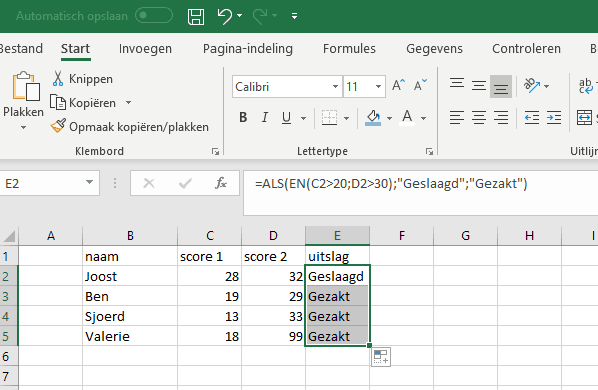Screen dimensions: 598x390
Task: Click the align right icon
Action: (x=501, y=117)
